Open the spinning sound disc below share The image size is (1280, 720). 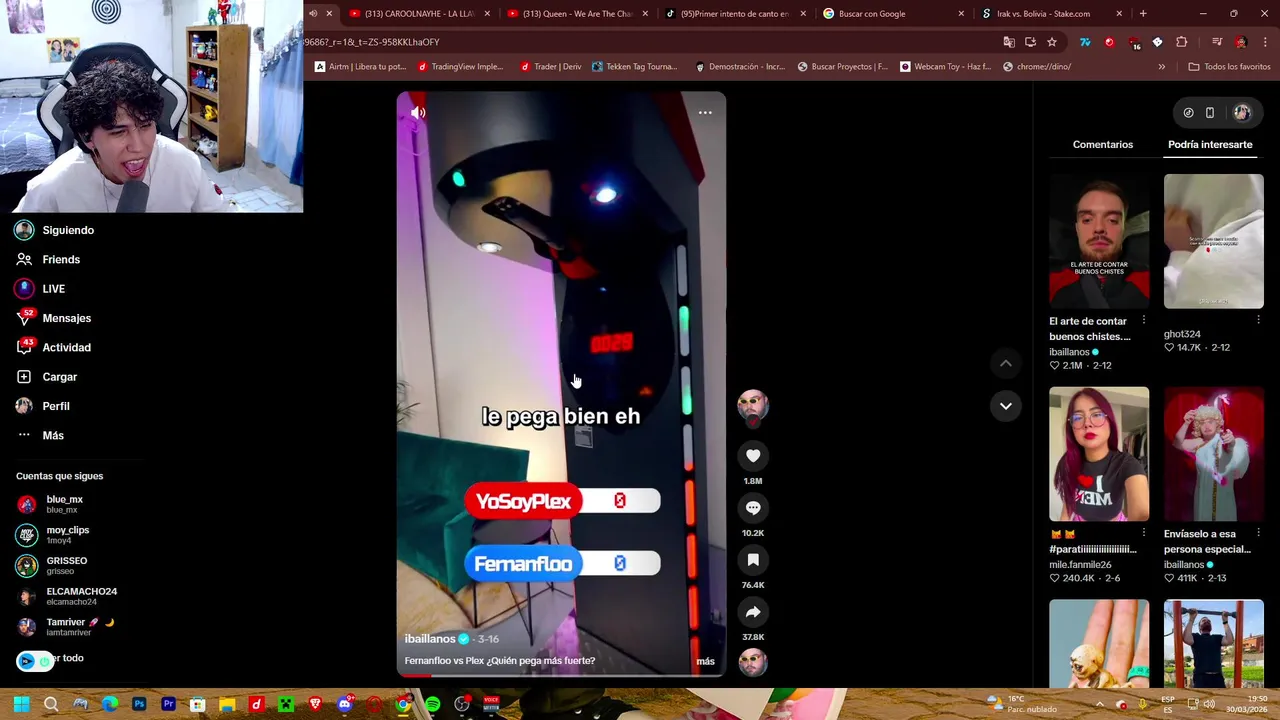tap(753, 662)
